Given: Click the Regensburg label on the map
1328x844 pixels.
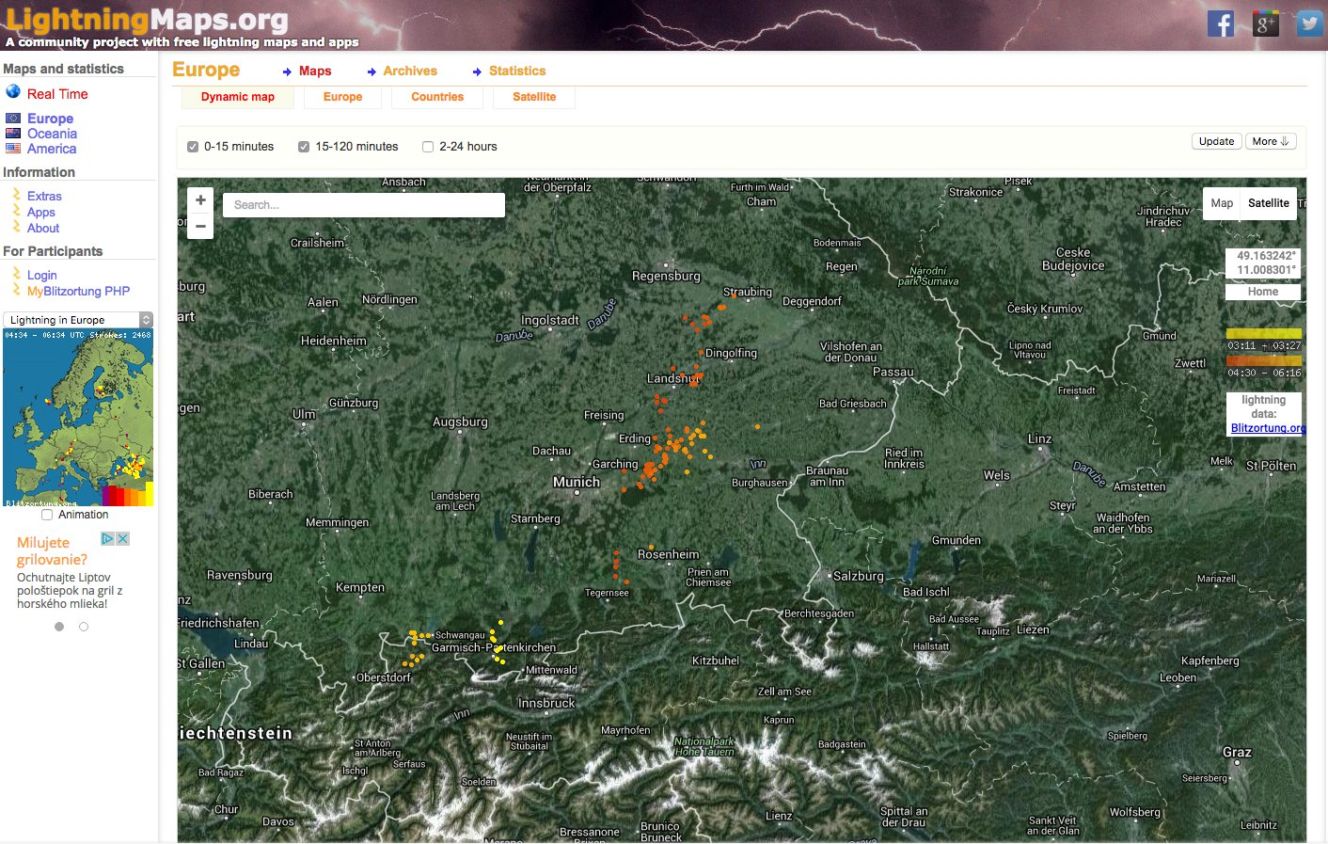Looking at the screenshot, I should coord(667,276).
